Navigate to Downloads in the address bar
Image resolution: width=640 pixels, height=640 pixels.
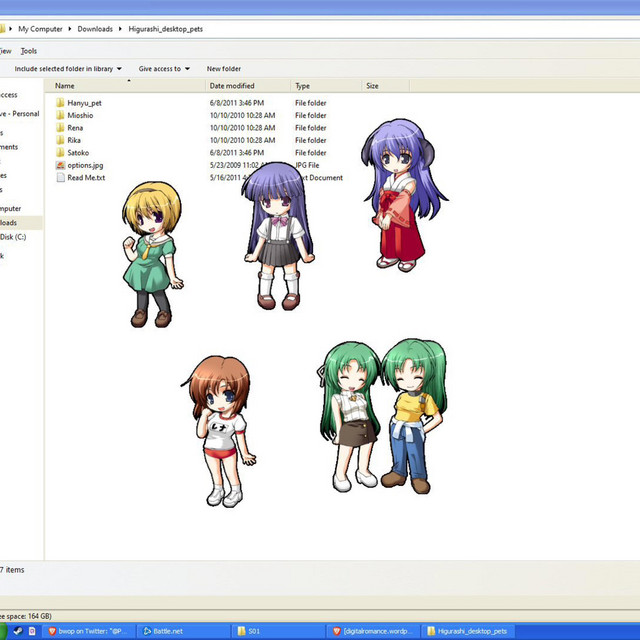(x=95, y=29)
